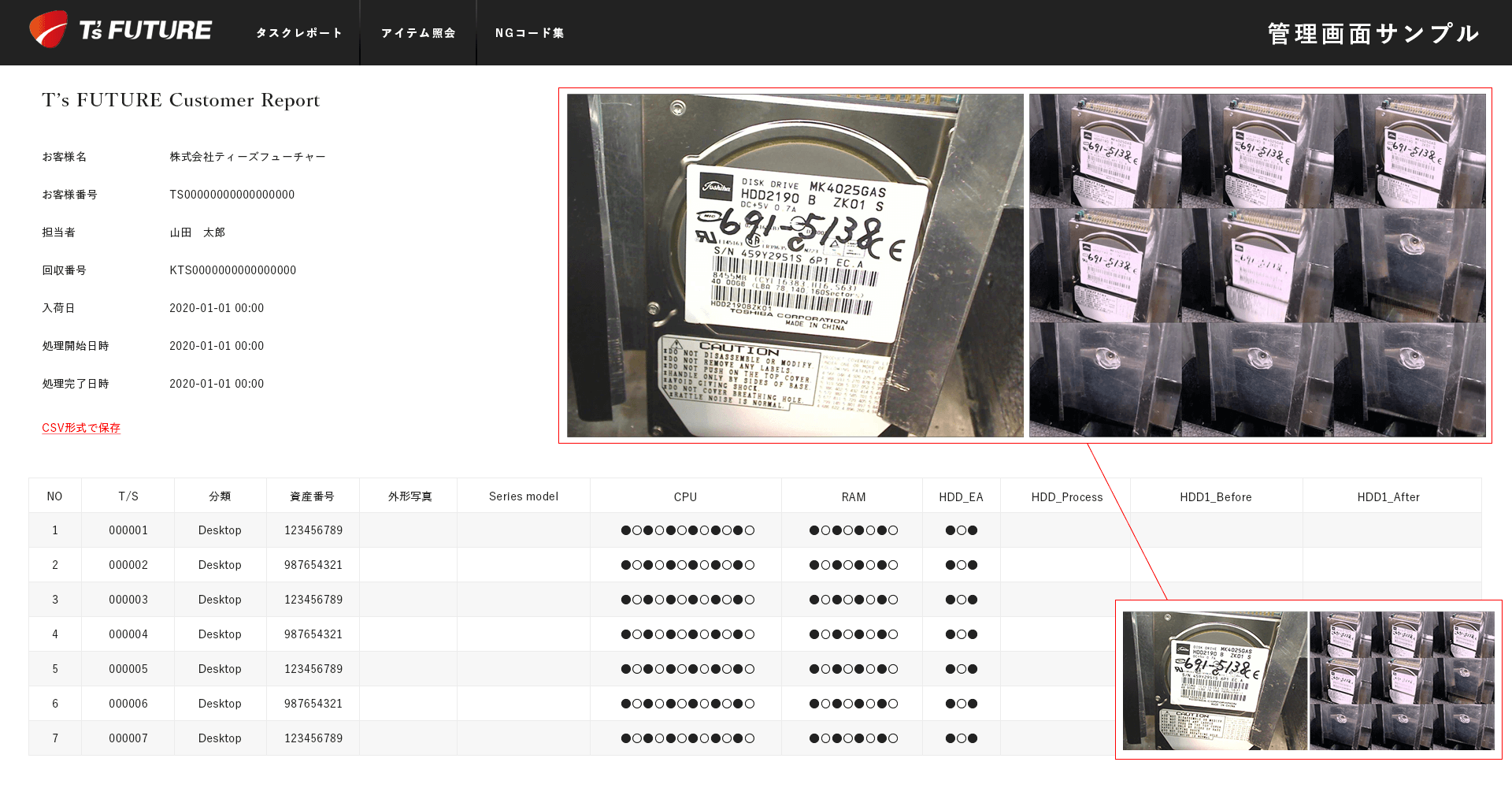The width and height of the screenshot is (1512, 788).
Task: Open the アイテム照会 menu item
Action: (418, 33)
